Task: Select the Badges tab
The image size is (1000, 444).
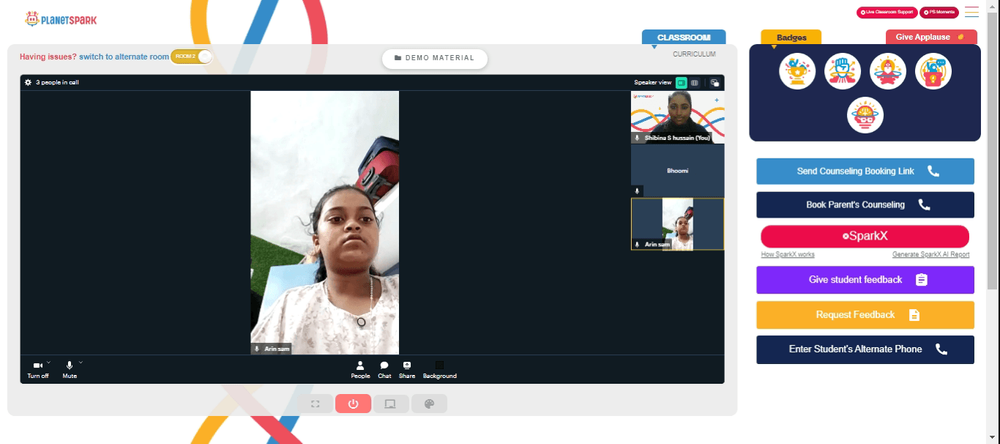Action: tap(791, 37)
